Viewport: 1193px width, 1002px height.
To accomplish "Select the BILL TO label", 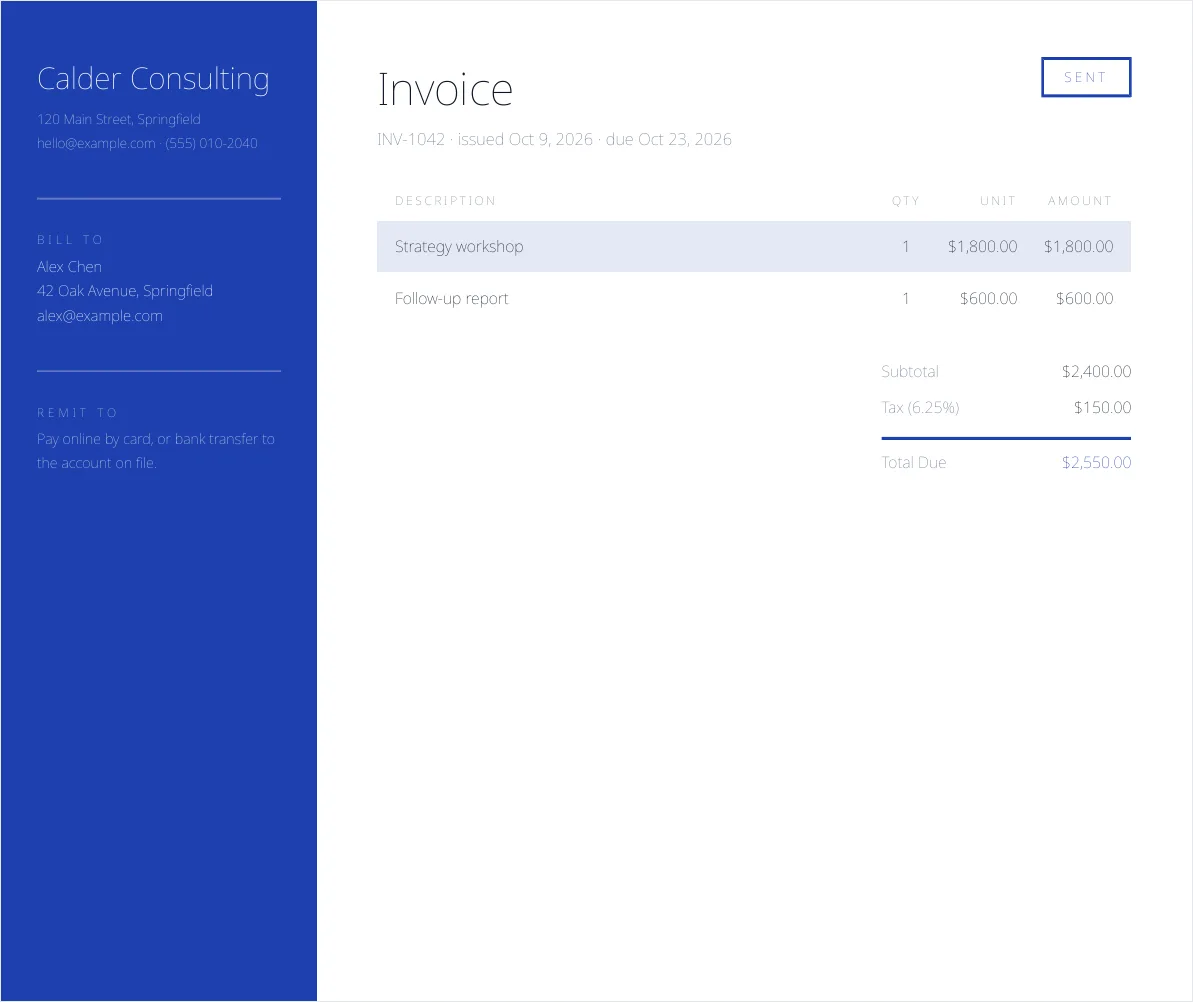I will [x=70, y=240].
